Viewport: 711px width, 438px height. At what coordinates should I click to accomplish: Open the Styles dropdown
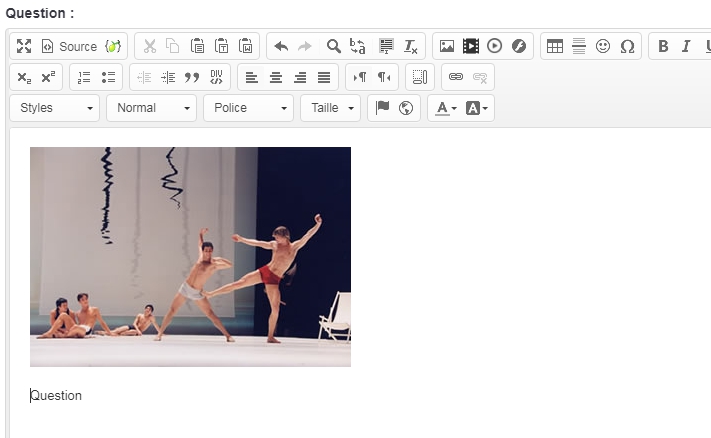tap(55, 108)
